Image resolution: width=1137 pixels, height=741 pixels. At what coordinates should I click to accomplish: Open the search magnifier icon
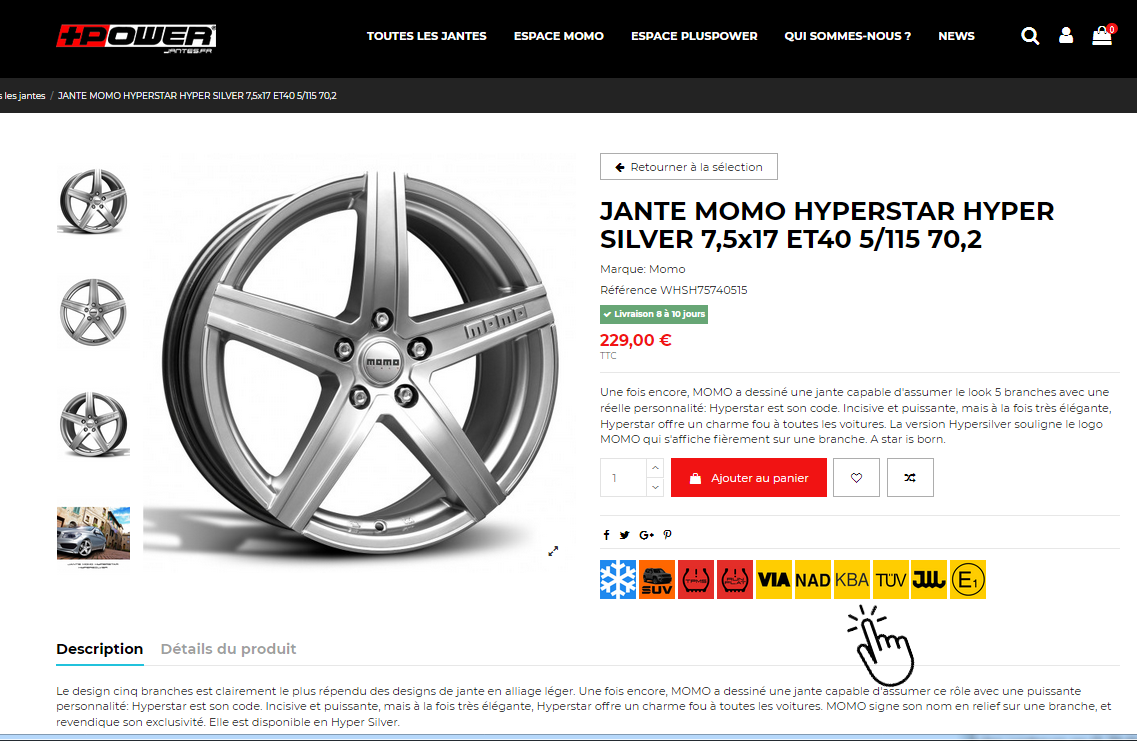pyautogui.click(x=1030, y=36)
